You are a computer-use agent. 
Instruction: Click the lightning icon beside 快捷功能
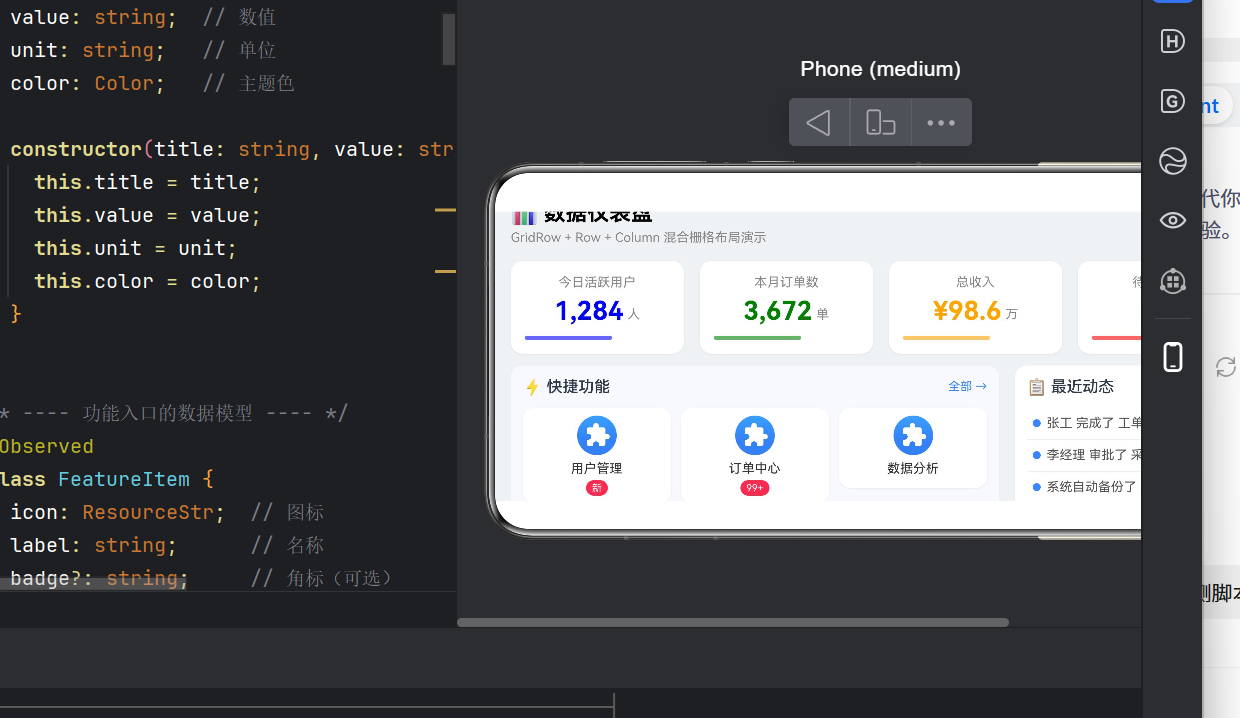(532, 387)
